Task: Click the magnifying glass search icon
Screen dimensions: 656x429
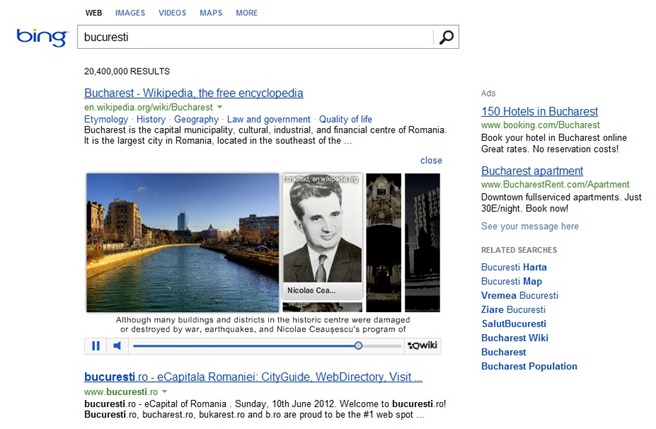Action: tap(446, 37)
